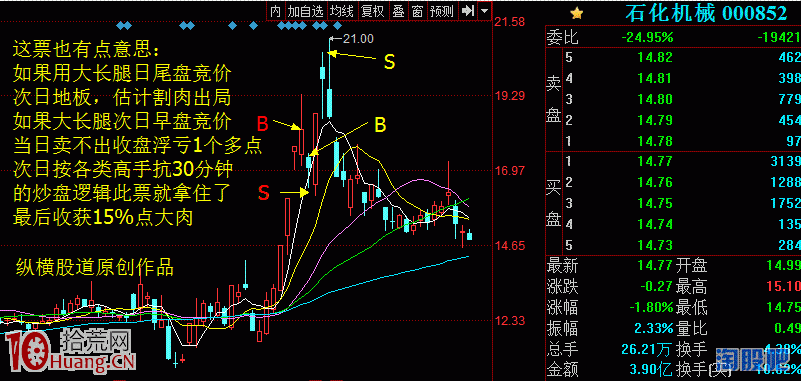Click the 卖盘 sell side label

tap(554, 98)
